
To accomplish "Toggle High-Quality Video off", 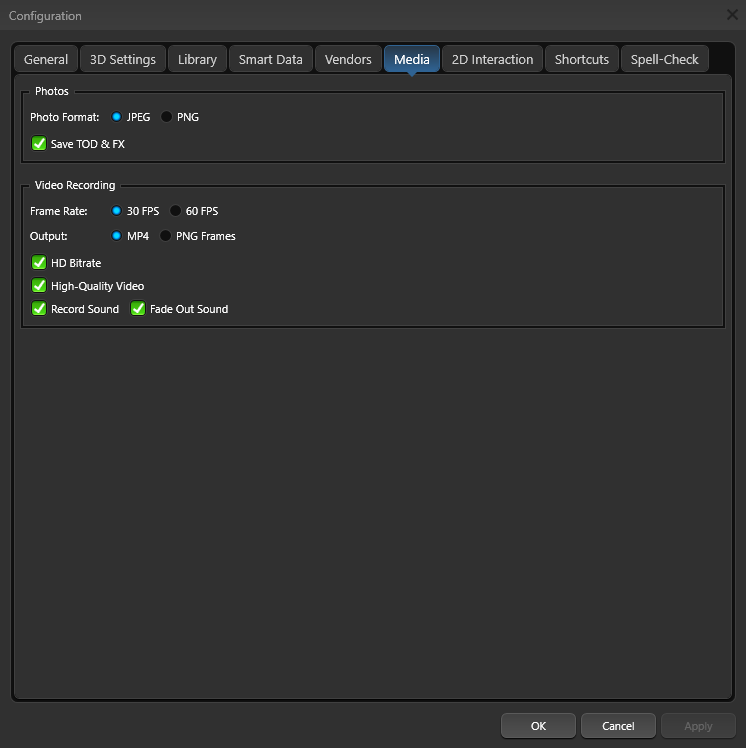I will click(40, 286).
